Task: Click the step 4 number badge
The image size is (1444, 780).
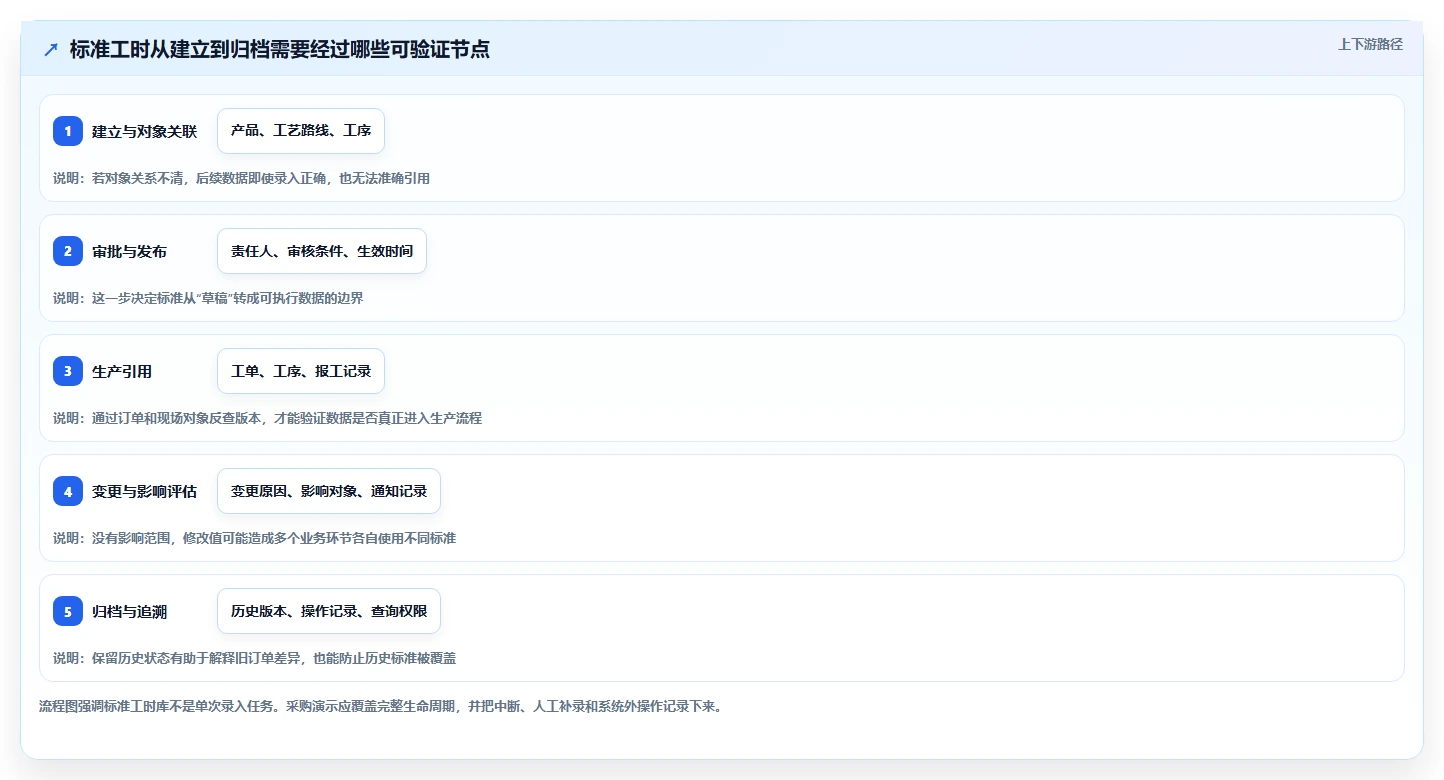Action: 68,491
